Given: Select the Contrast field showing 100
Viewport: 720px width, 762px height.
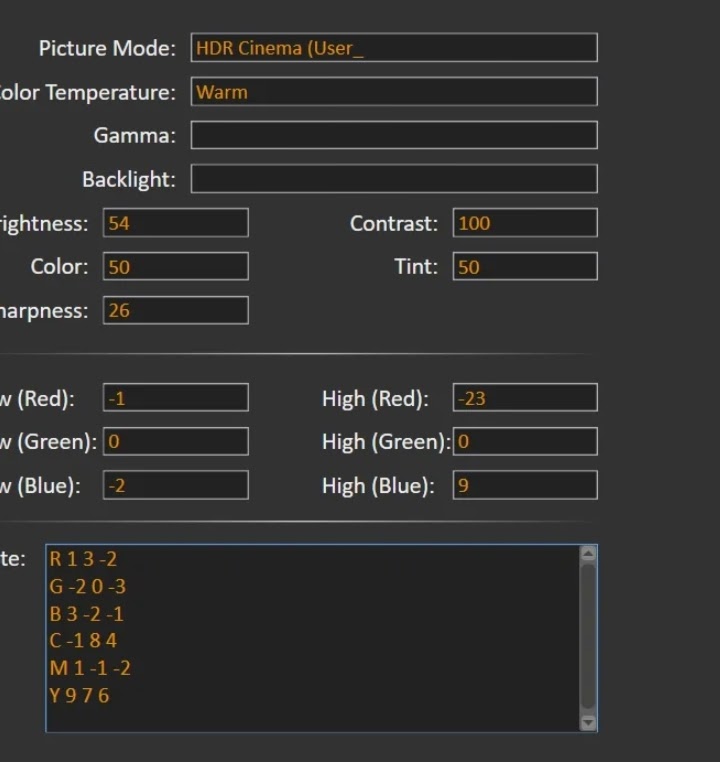Looking at the screenshot, I should (524, 223).
